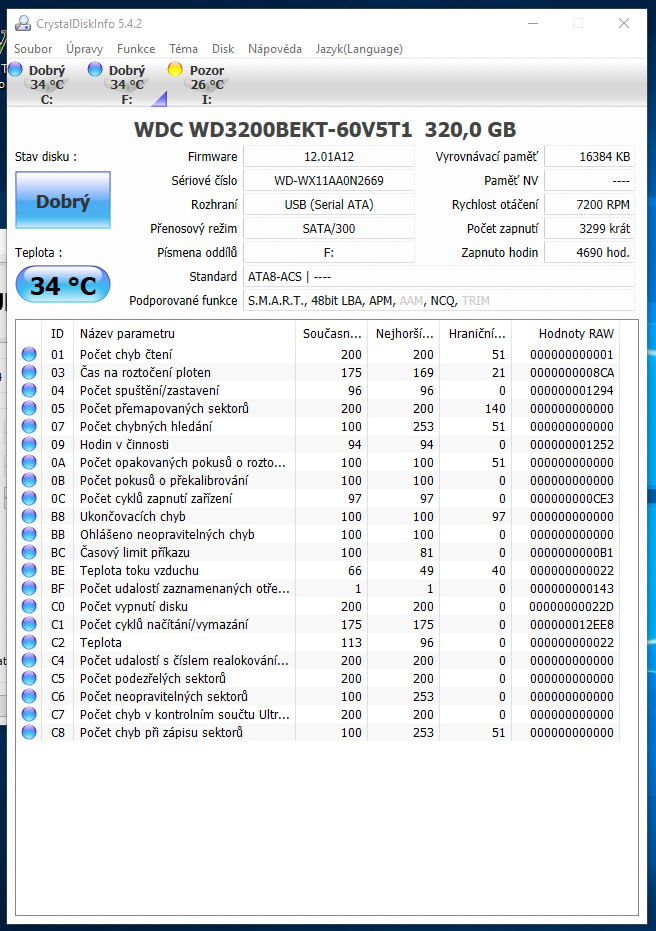Click the 7200 RPM rotation rate field
The image size is (656, 931).
(x=590, y=205)
